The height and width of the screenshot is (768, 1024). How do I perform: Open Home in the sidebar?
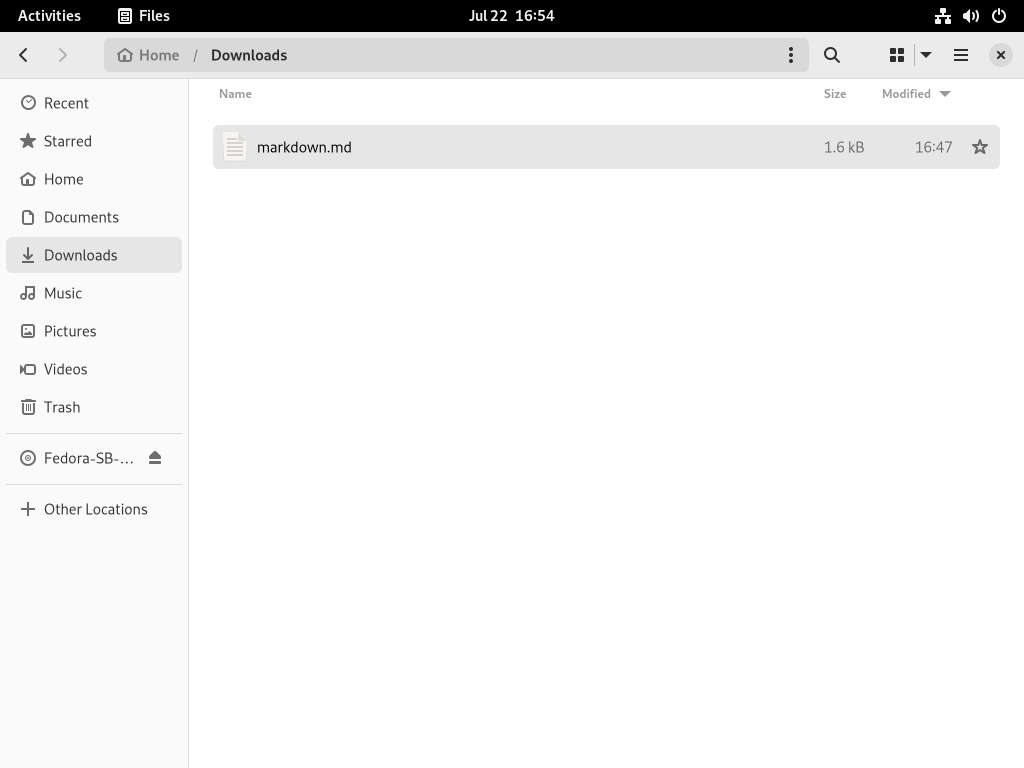[94, 179]
